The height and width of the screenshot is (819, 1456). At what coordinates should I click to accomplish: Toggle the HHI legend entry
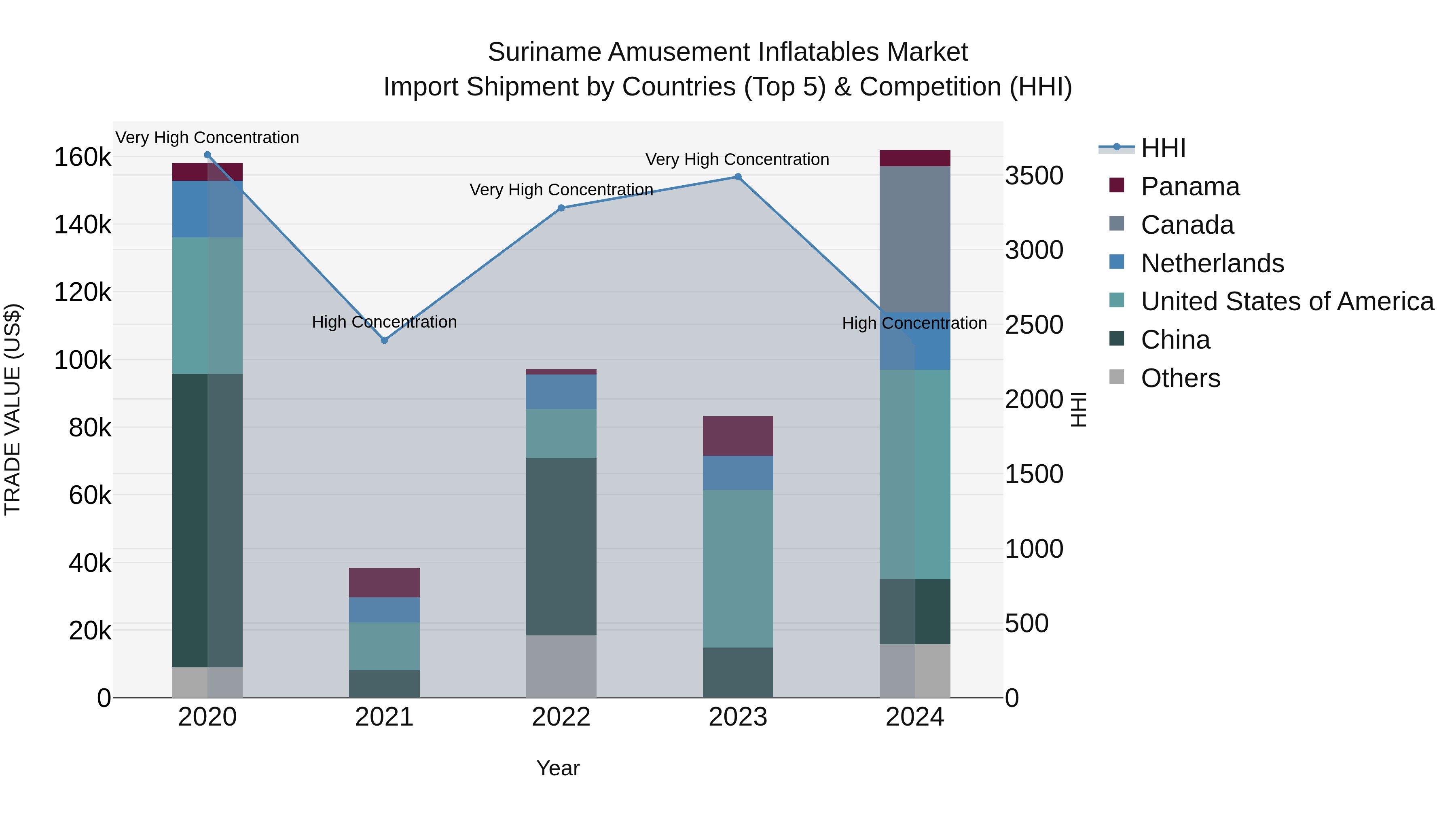click(1142, 148)
